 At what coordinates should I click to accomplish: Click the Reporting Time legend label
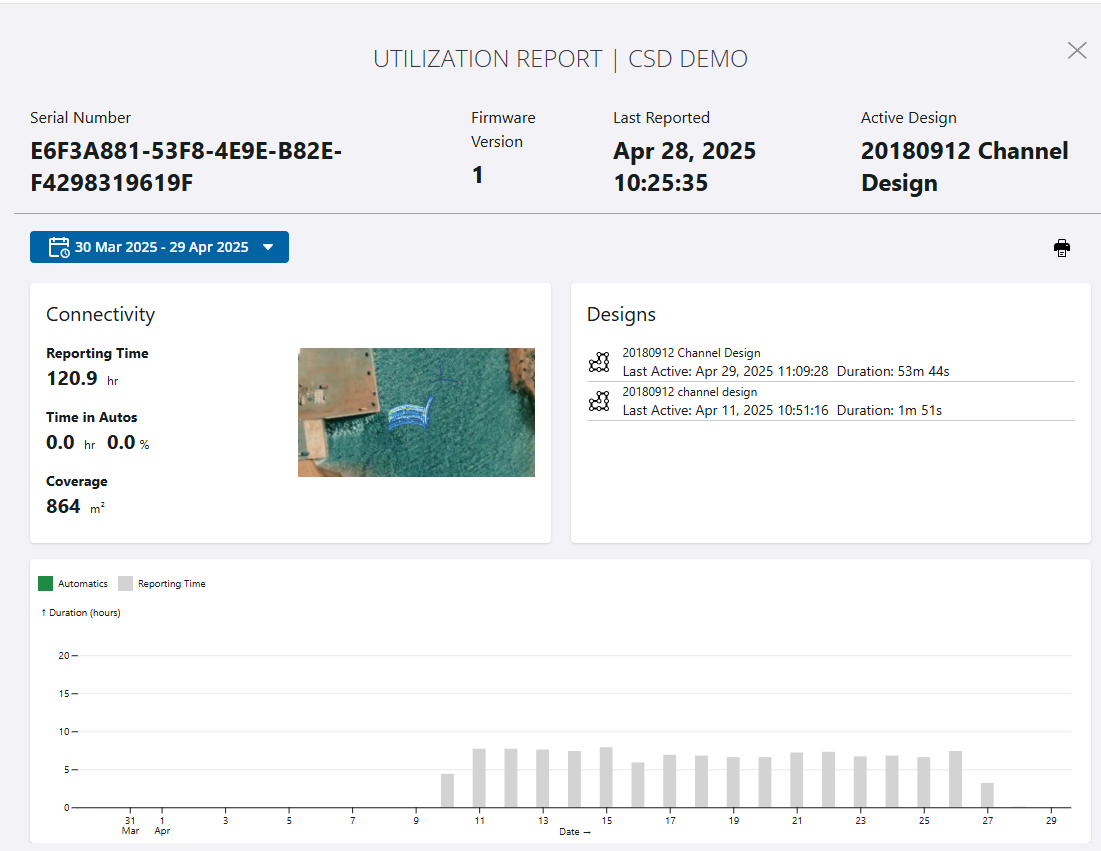(x=171, y=583)
